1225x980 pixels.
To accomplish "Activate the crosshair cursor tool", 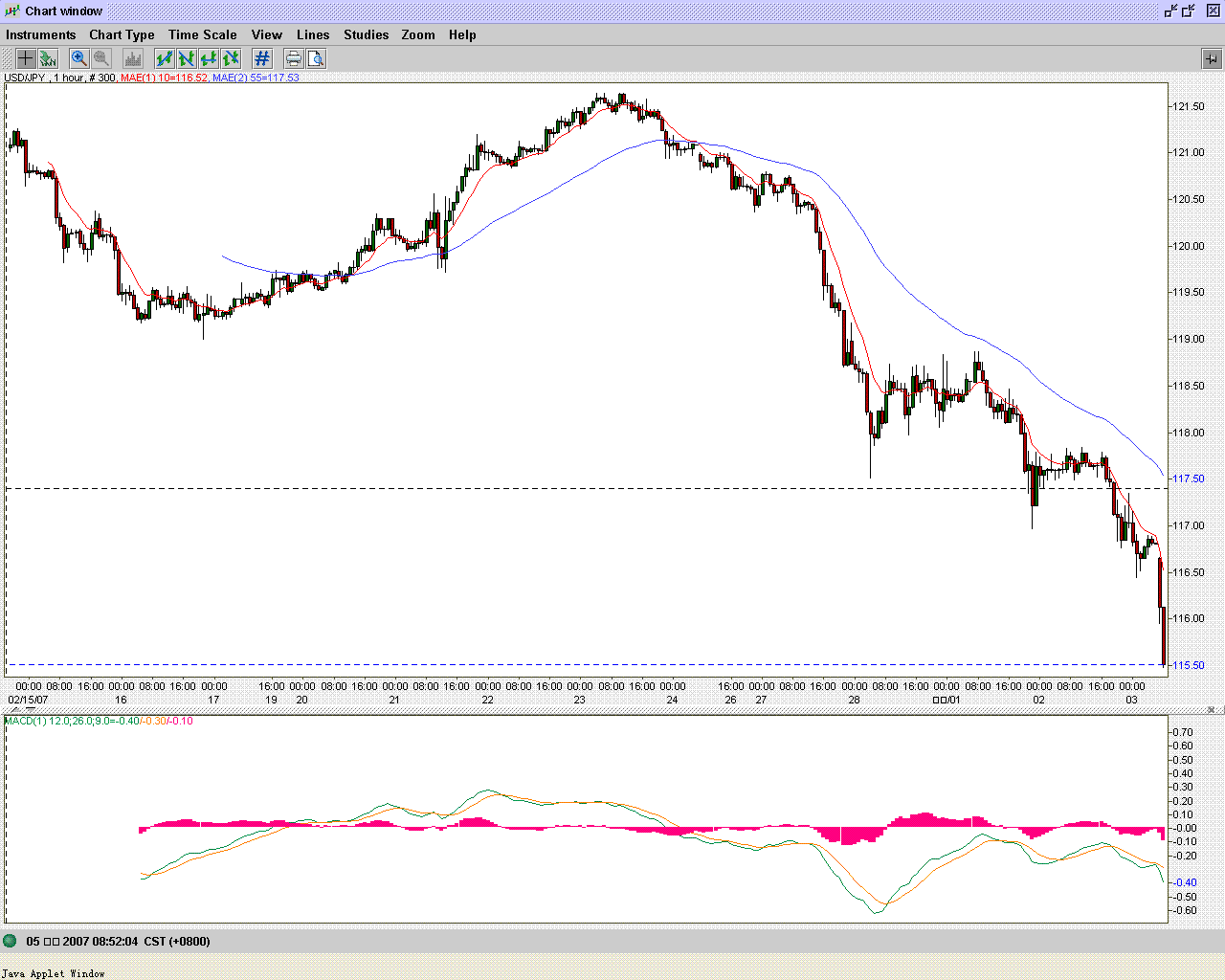I will click(x=26, y=58).
